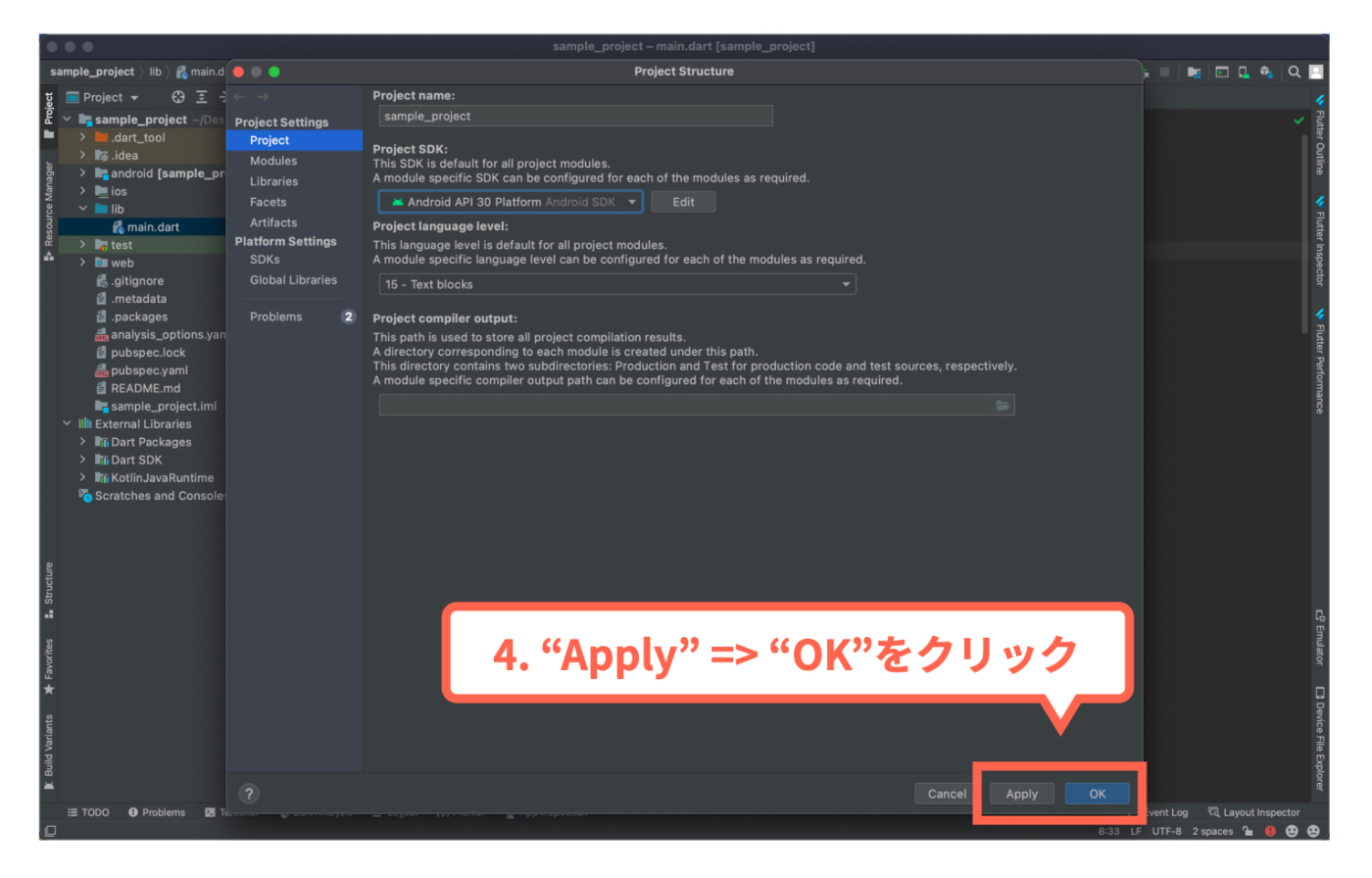
Task: Click '2 spaces' indent setting in status bar
Action: [1212, 831]
